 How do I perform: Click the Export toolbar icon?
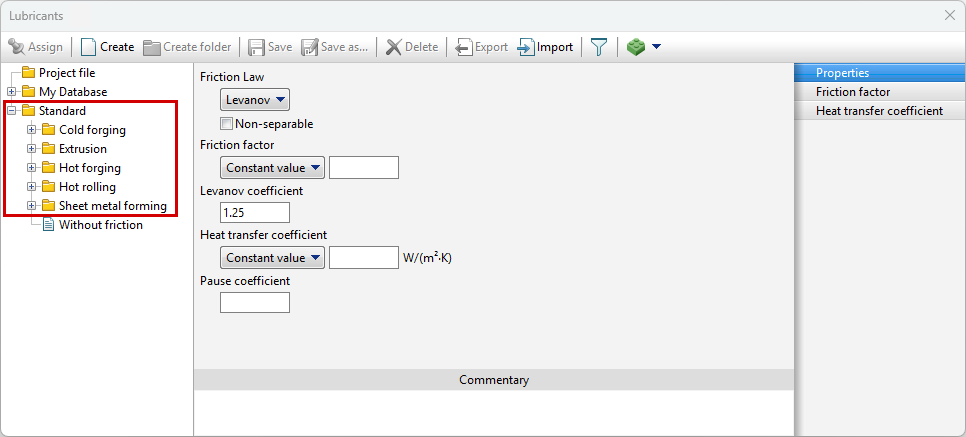click(x=464, y=47)
